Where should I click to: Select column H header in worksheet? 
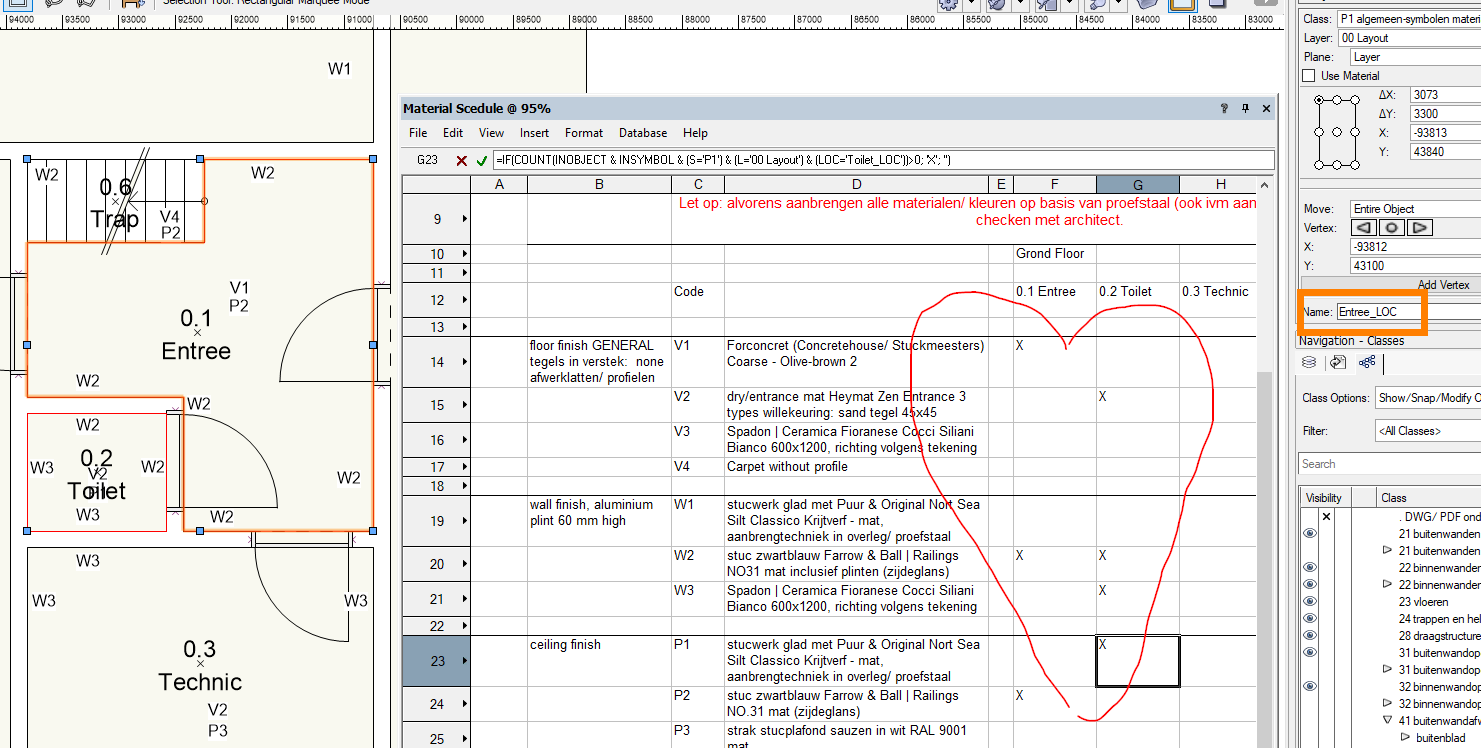pyautogui.click(x=1220, y=184)
